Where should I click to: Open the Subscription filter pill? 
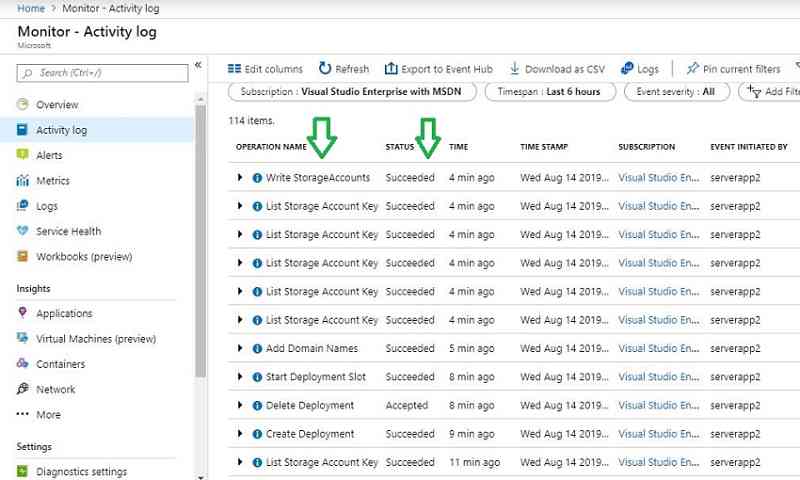pyautogui.click(x=352, y=92)
